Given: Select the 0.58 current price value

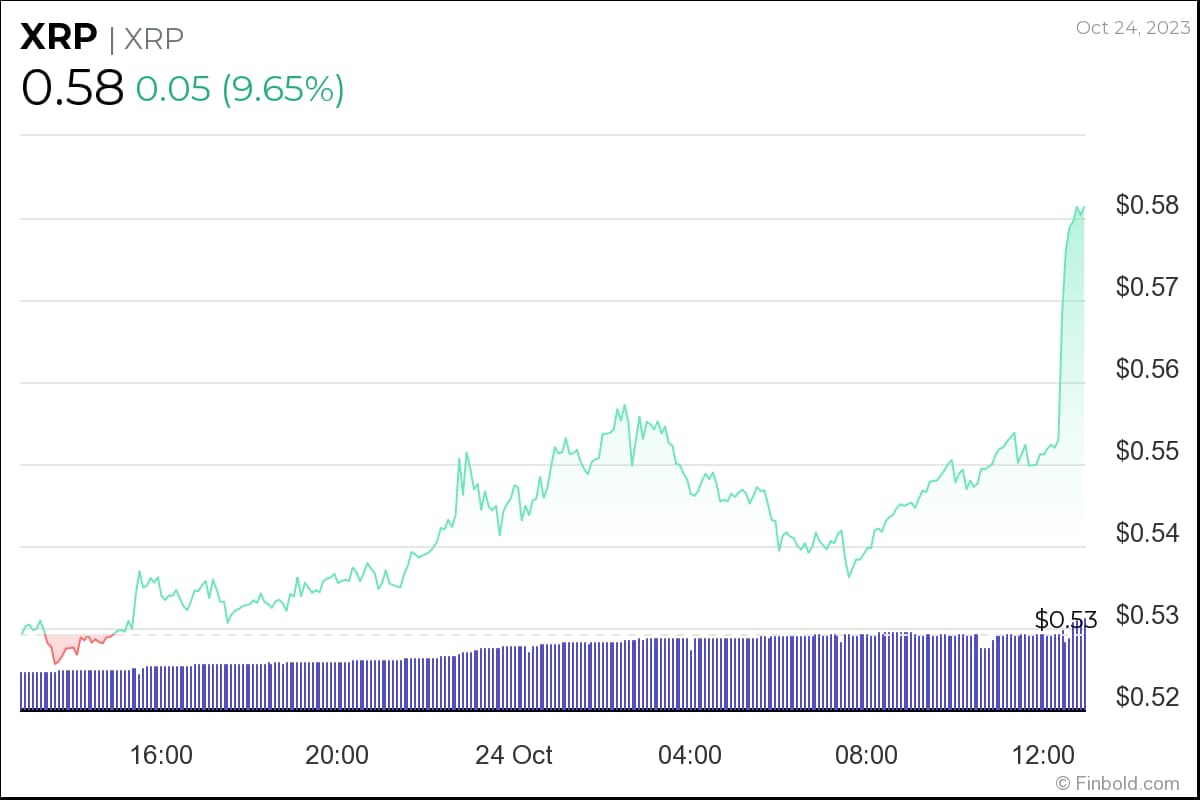Looking at the screenshot, I should [x=72, y=88].
